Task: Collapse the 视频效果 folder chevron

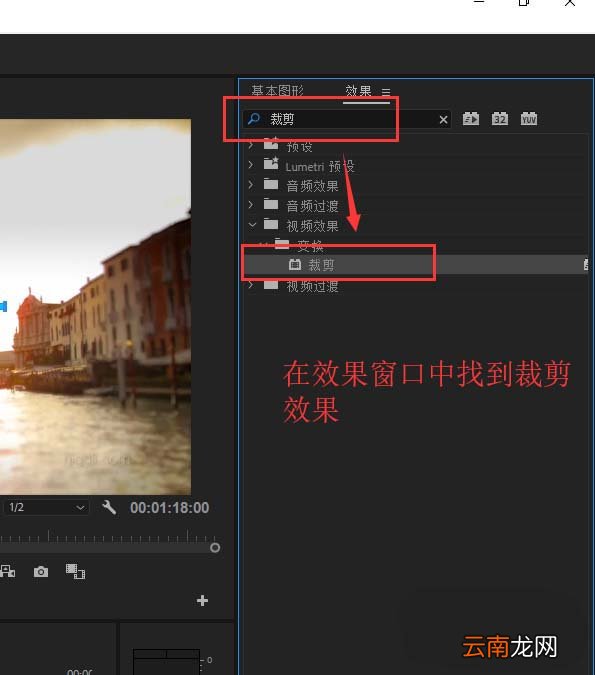Action: tap(252, 224)
